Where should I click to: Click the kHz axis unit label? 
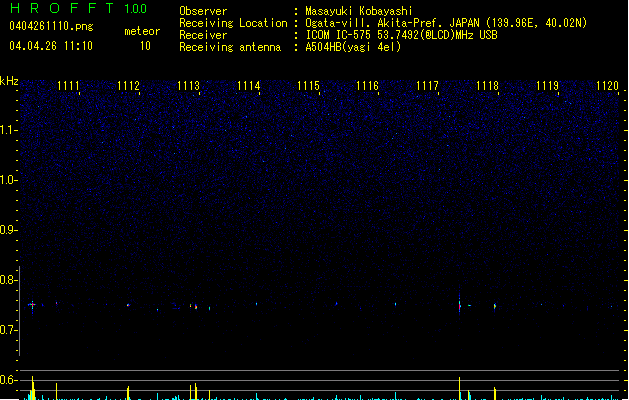pyautogui.click(x=9, y=81)
